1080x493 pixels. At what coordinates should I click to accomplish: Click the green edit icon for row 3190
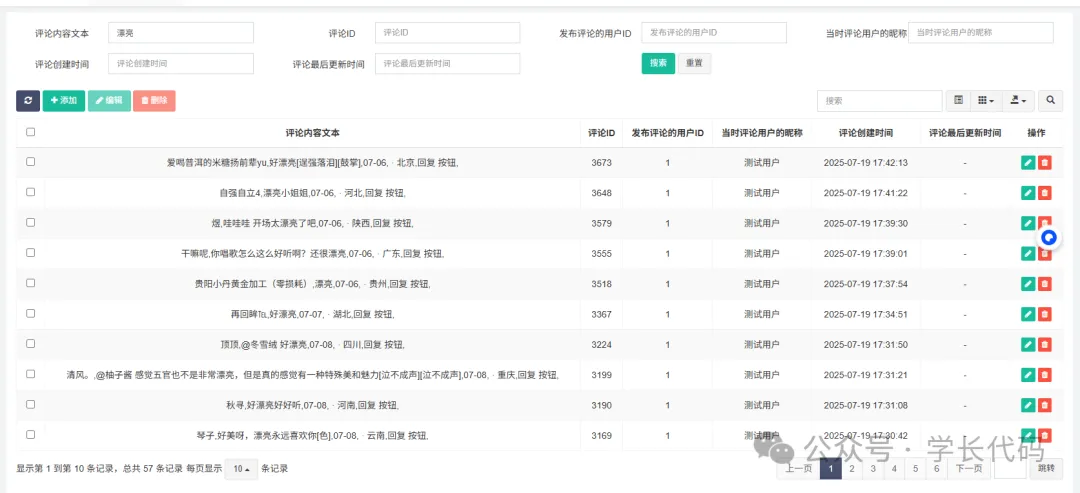[x=1028, y=405]
